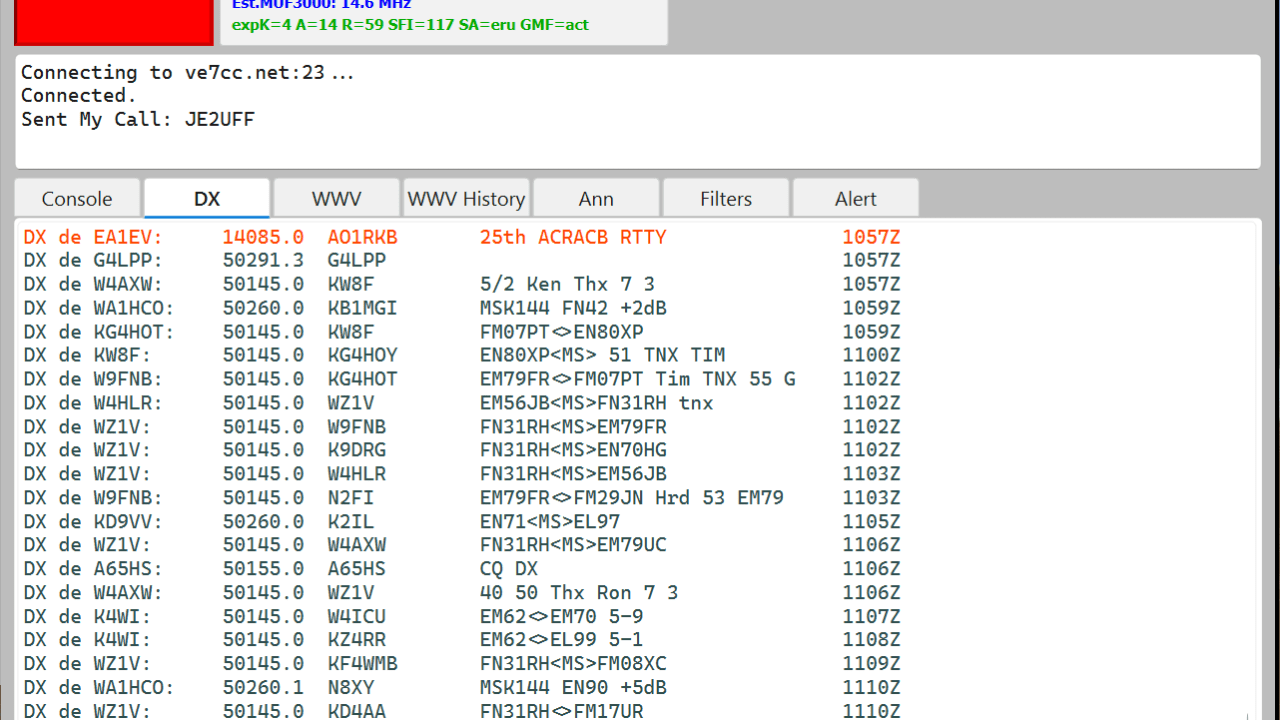Click the 1107Z timestamp
Image resolution: width=1280 pixels, height=720 pixels.
pos(871,617)
